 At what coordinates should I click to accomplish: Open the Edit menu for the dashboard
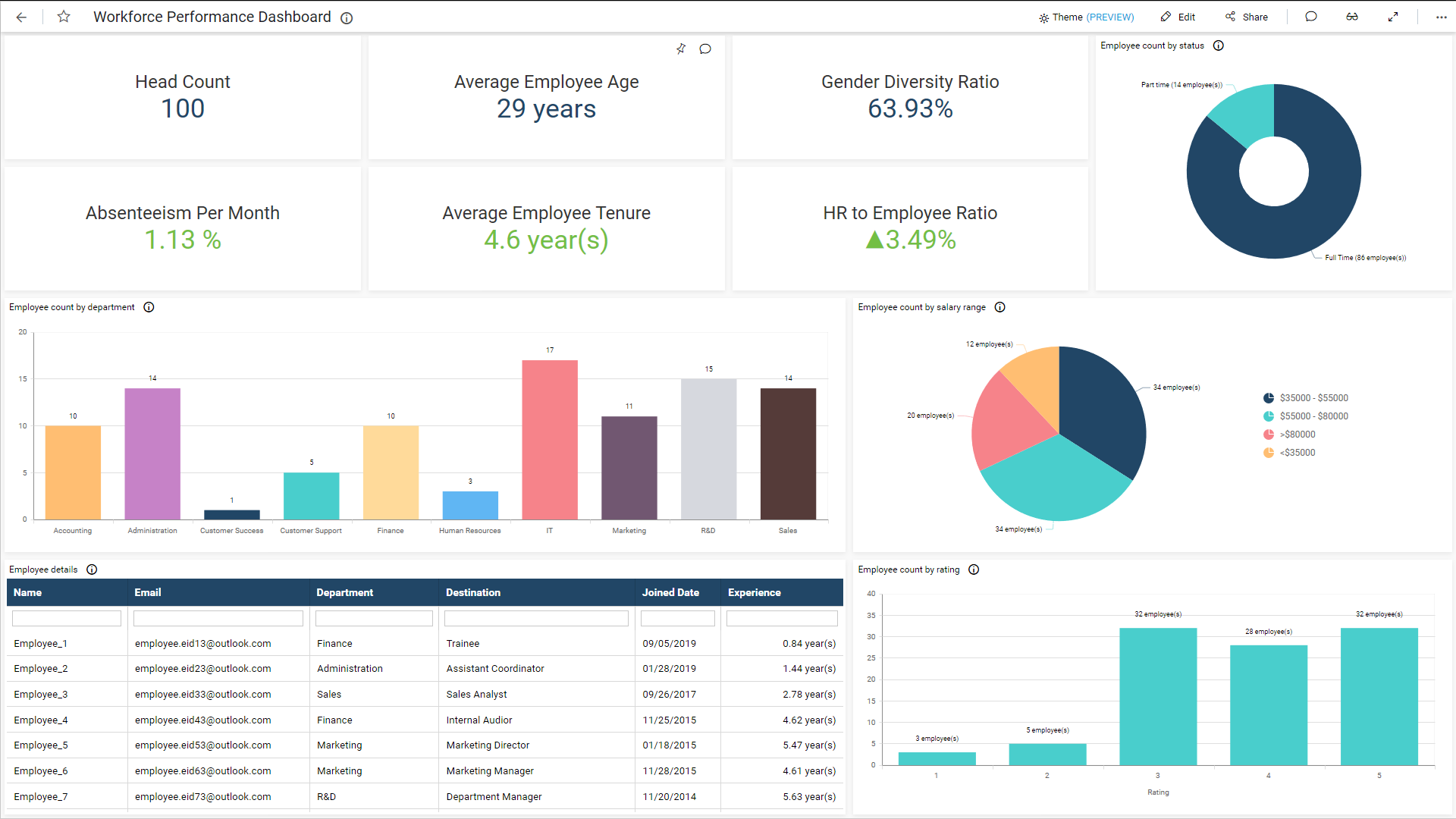point(1178,17)
